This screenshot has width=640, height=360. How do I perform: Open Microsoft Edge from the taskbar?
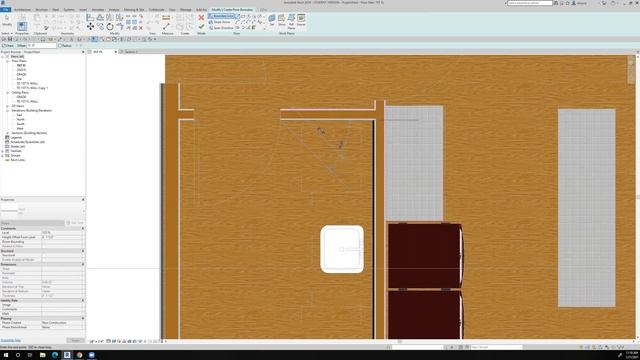coord(55,355)
